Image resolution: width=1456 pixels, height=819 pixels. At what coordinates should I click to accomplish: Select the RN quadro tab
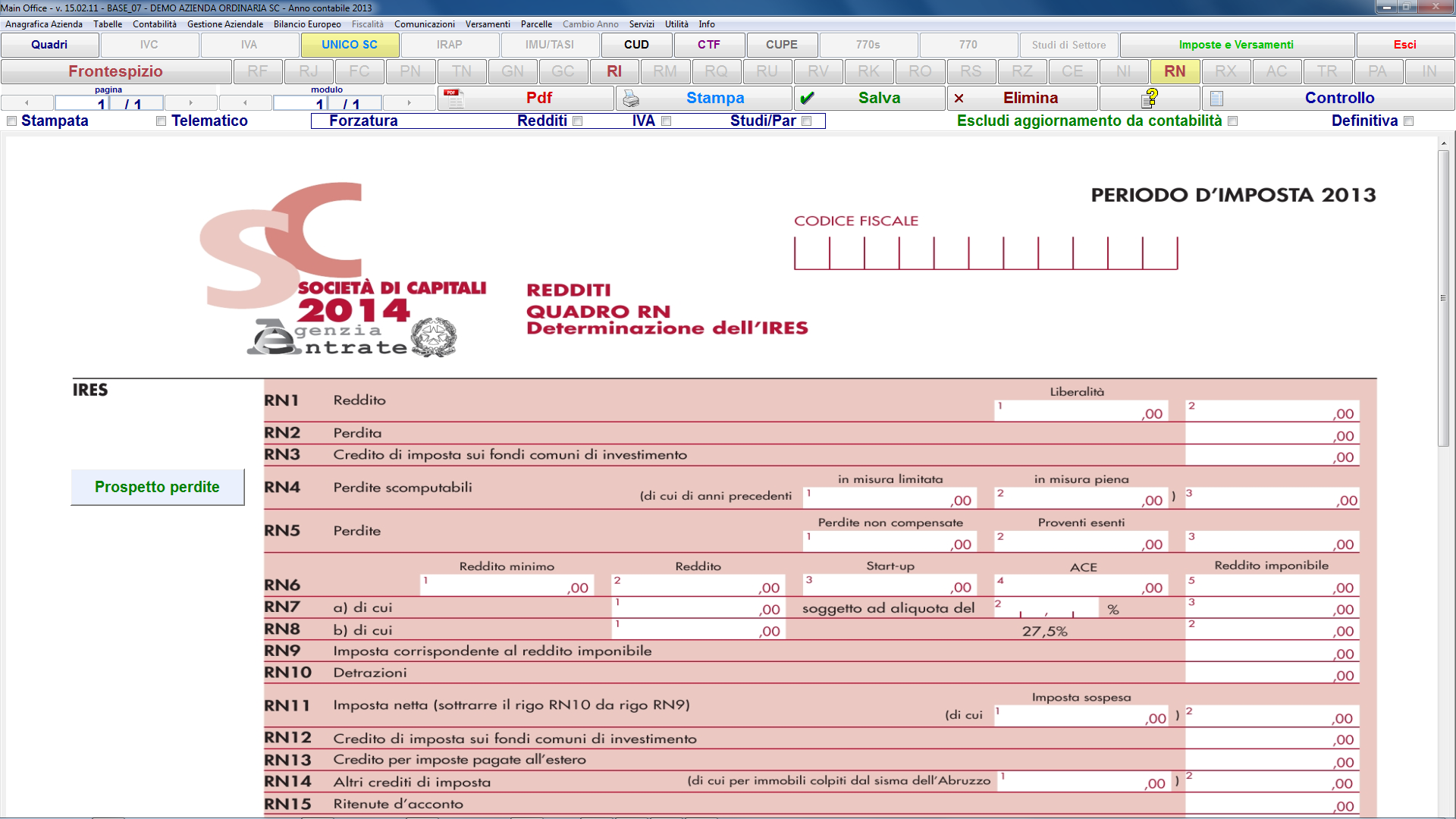[1175, 71]
